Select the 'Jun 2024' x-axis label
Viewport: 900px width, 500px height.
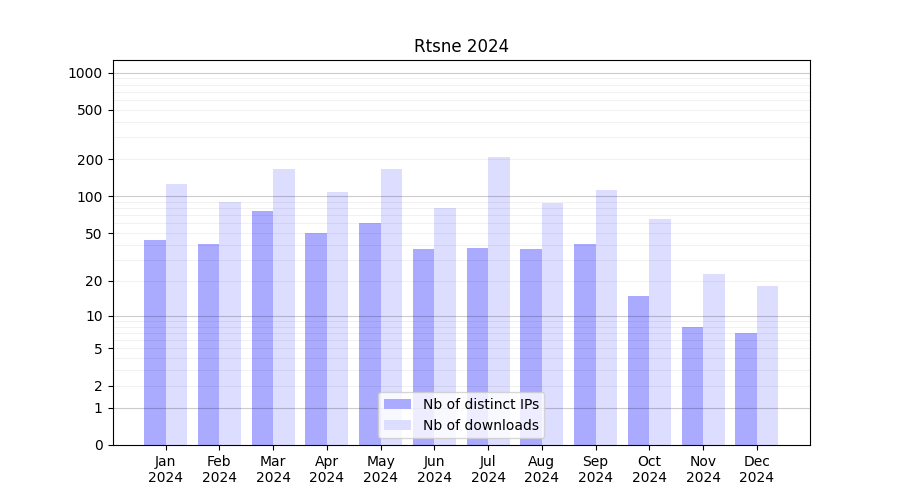pos(434,469)
